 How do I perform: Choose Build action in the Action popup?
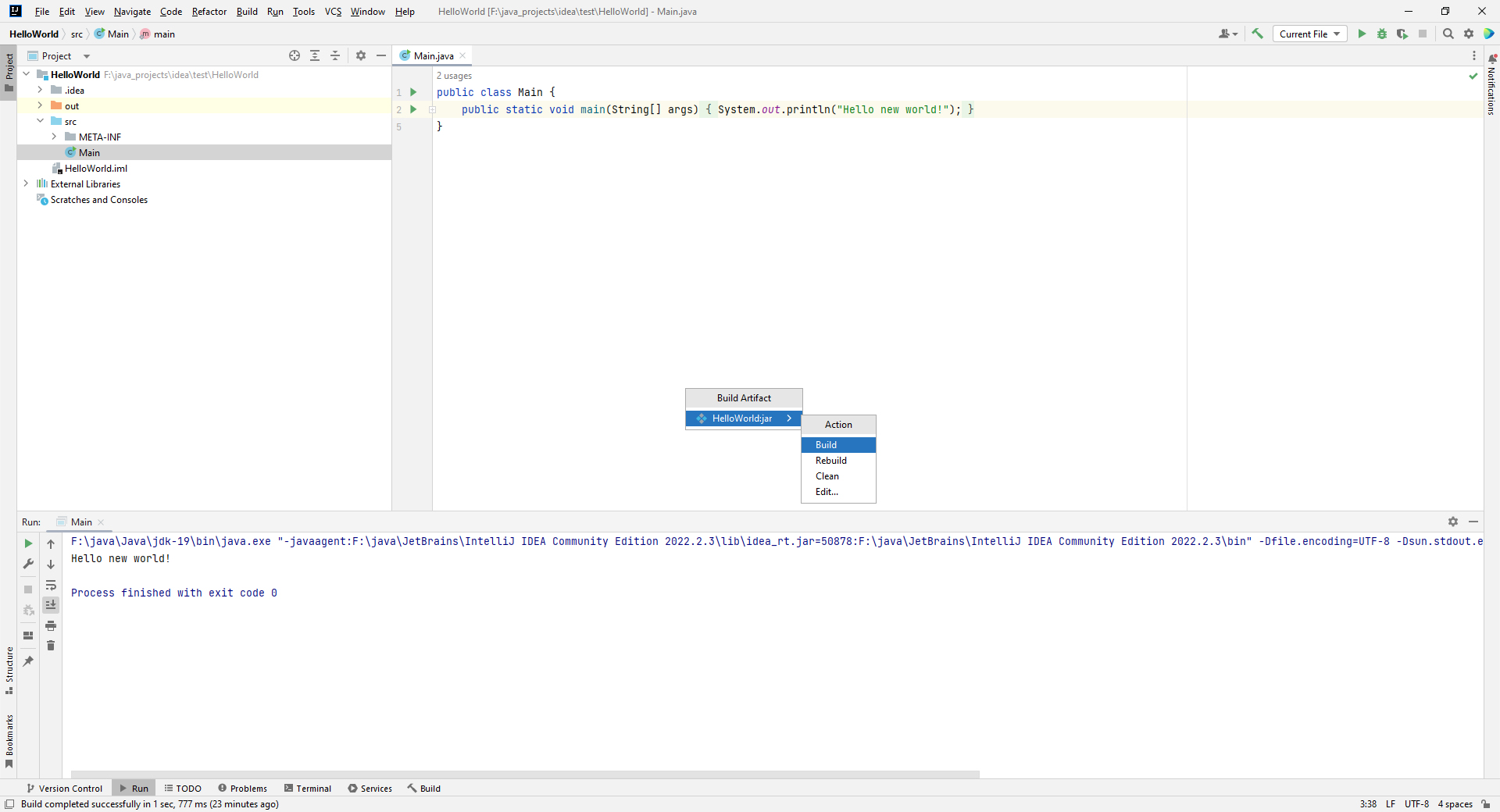pyautogui.click(x=838, y=445)
